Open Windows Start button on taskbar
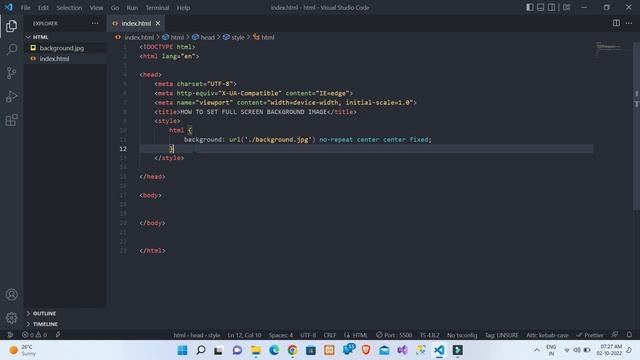Screen dimensions: 640x360 (182, 350)
